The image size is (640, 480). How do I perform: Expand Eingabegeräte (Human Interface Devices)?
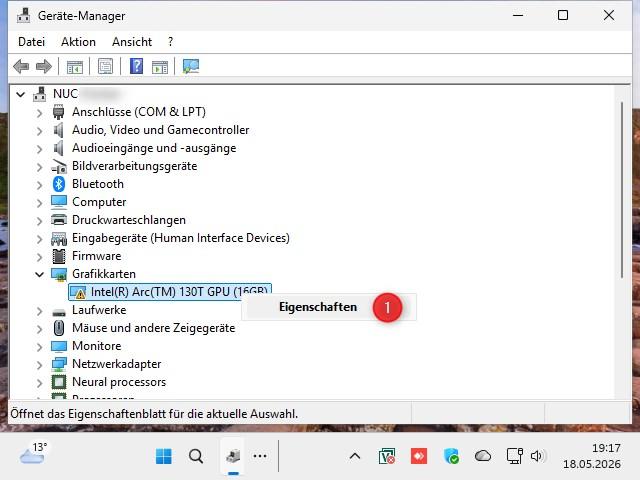(39, 239)
